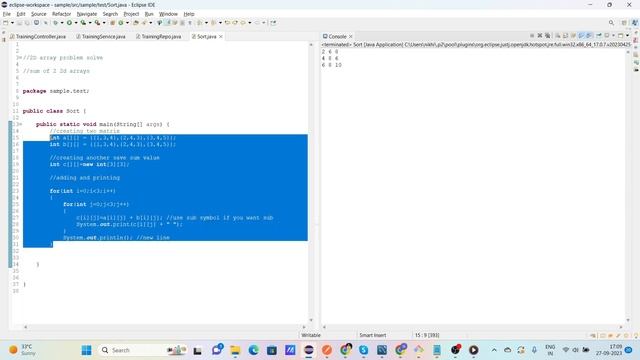The image size is (640, 360).
Task: Toggle Show Console on Standard Error
Action: [589, 36]
